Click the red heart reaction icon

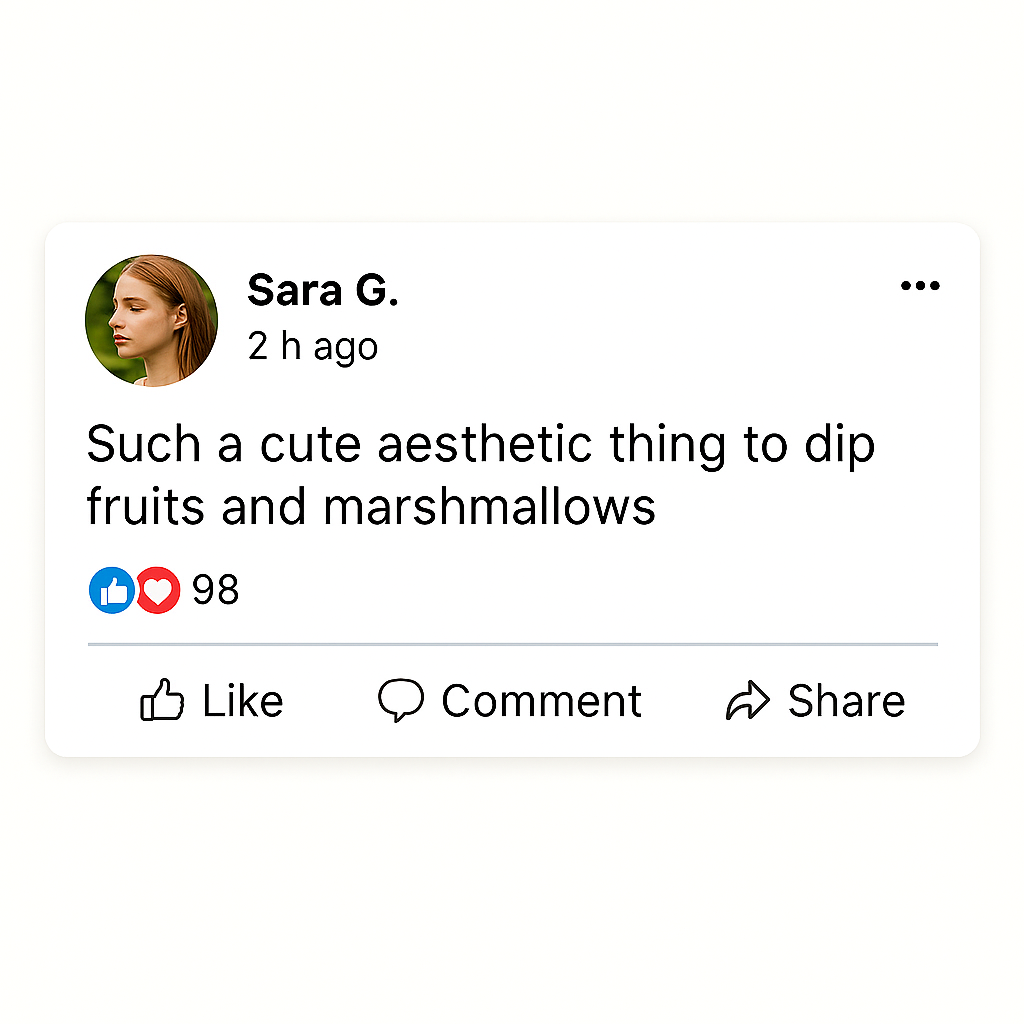coord(158,591)
